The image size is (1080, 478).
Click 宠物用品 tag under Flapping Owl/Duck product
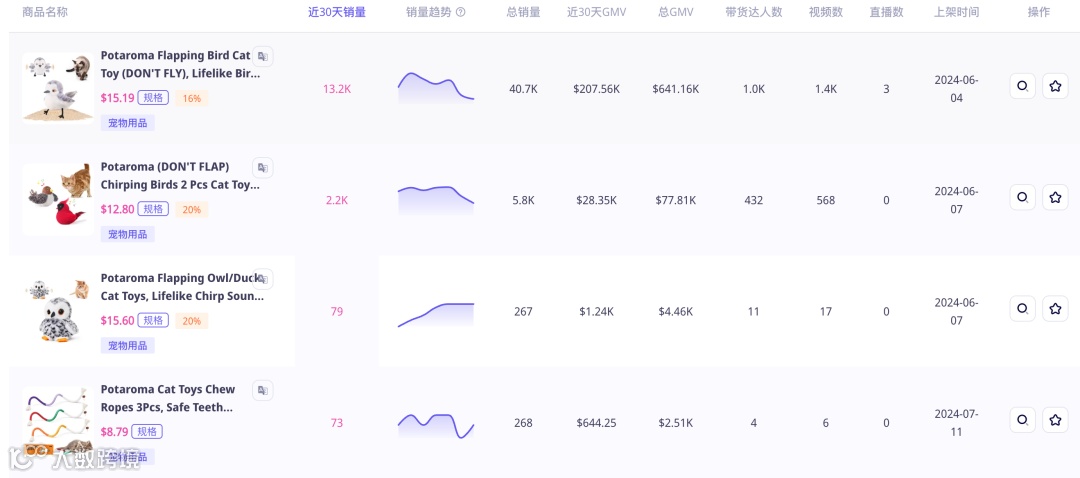click(127, 346)
